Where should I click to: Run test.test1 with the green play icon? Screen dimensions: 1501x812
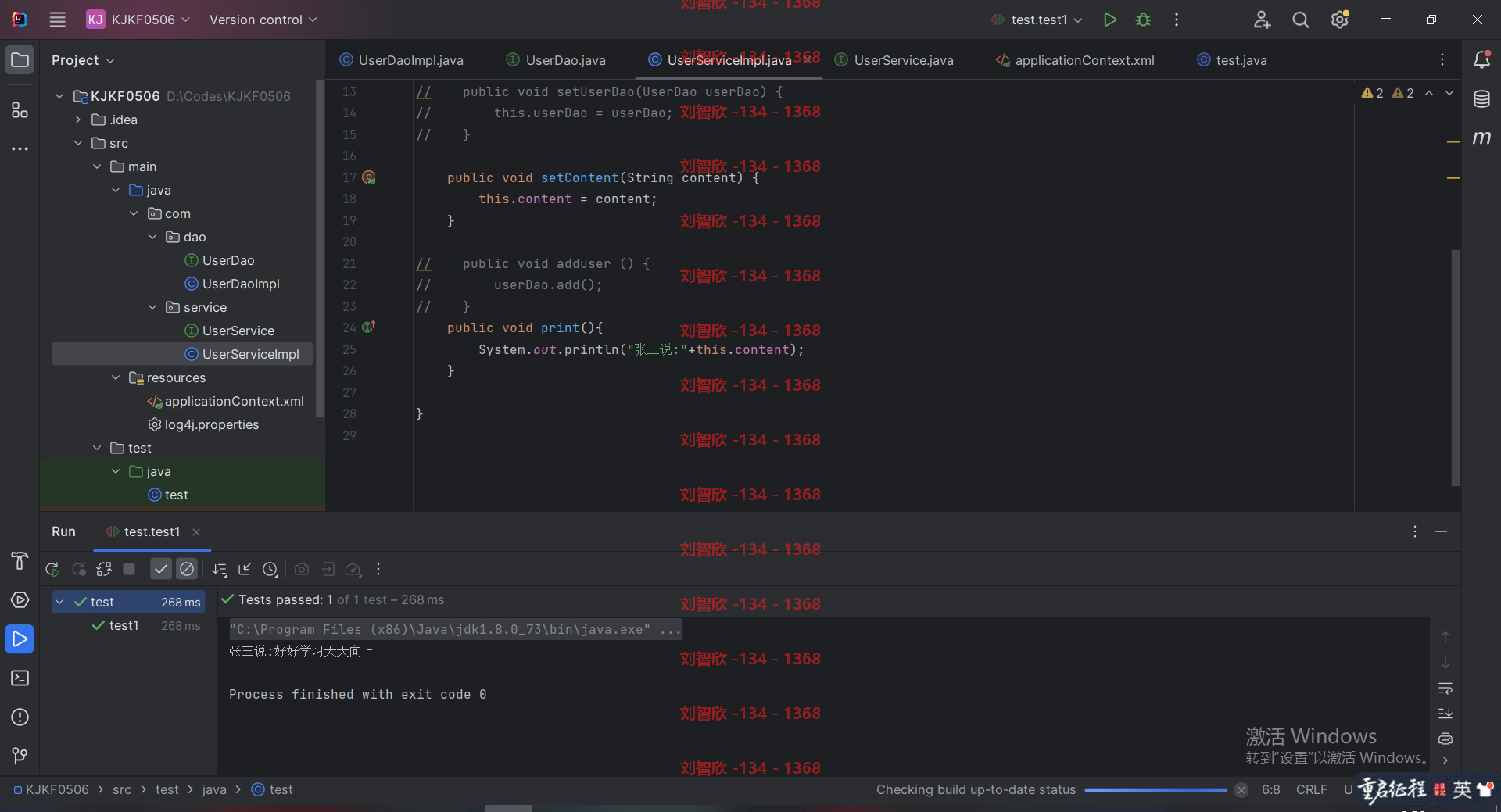pyautogui.click(x=1109, y=20)
